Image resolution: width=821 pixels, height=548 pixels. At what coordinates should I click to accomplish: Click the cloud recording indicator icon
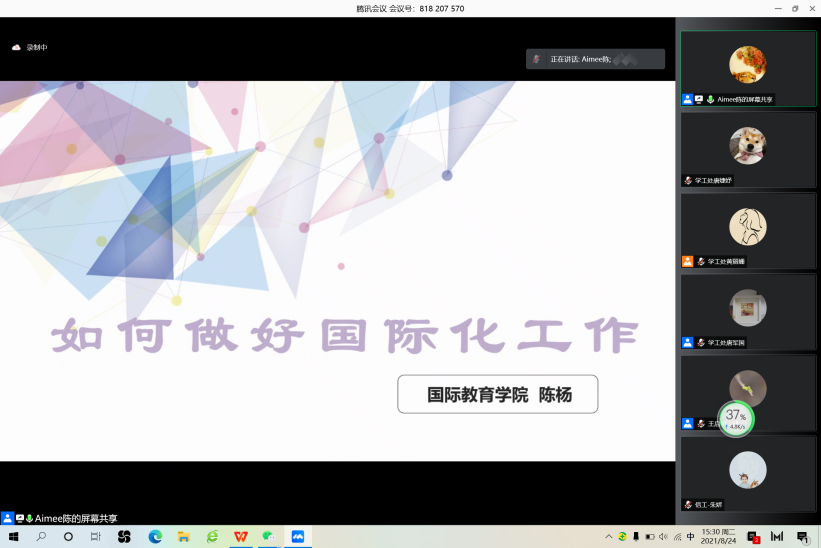(16, 47)
